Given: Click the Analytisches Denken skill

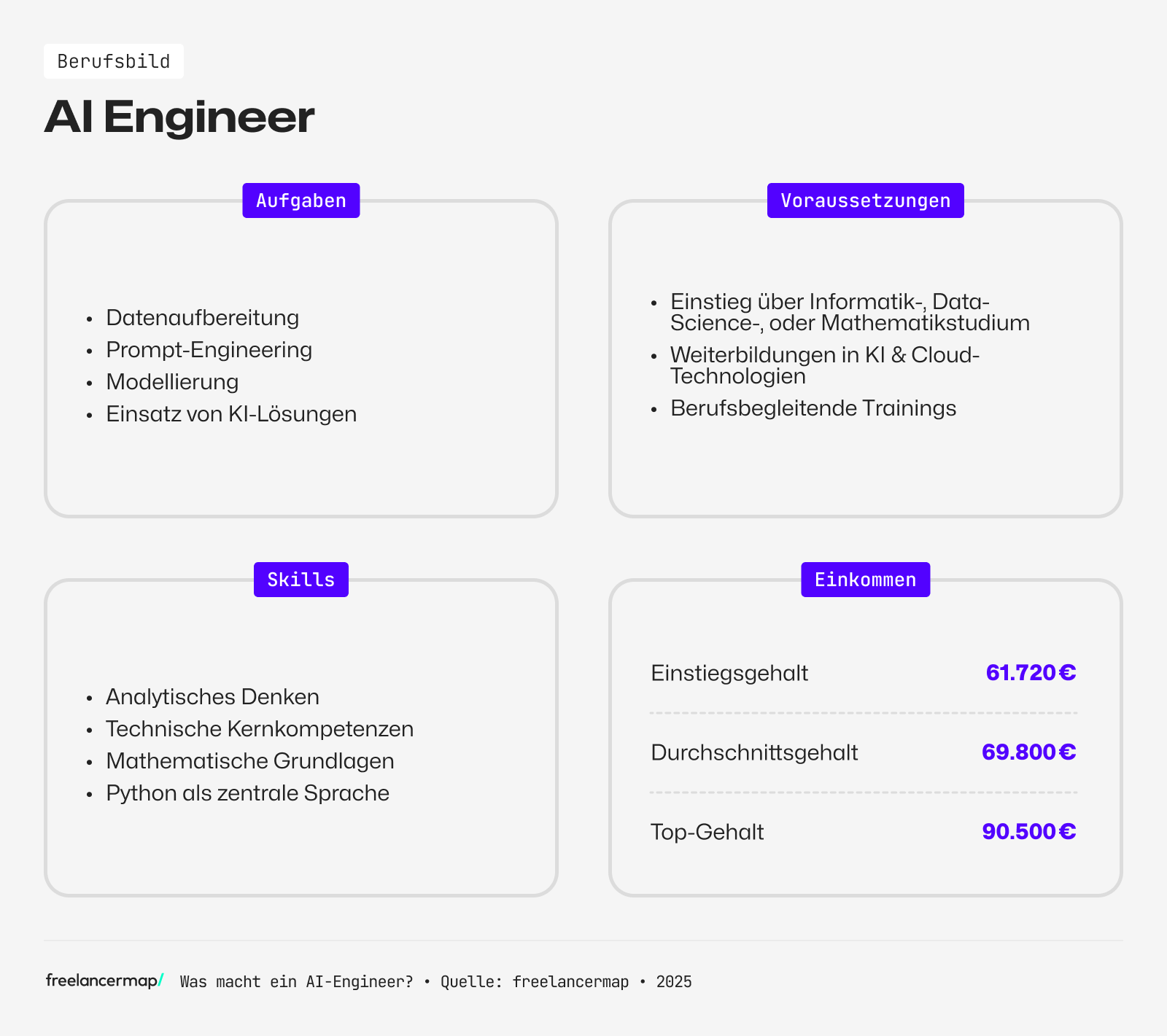Looking at the screenshot, I should coord(212,697).
